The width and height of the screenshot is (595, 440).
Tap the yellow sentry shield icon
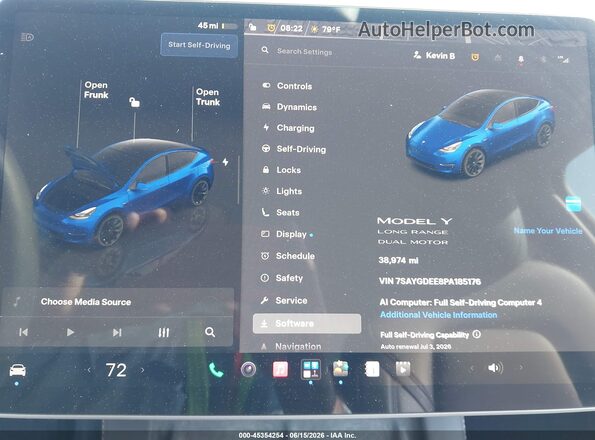pos(475,57)
